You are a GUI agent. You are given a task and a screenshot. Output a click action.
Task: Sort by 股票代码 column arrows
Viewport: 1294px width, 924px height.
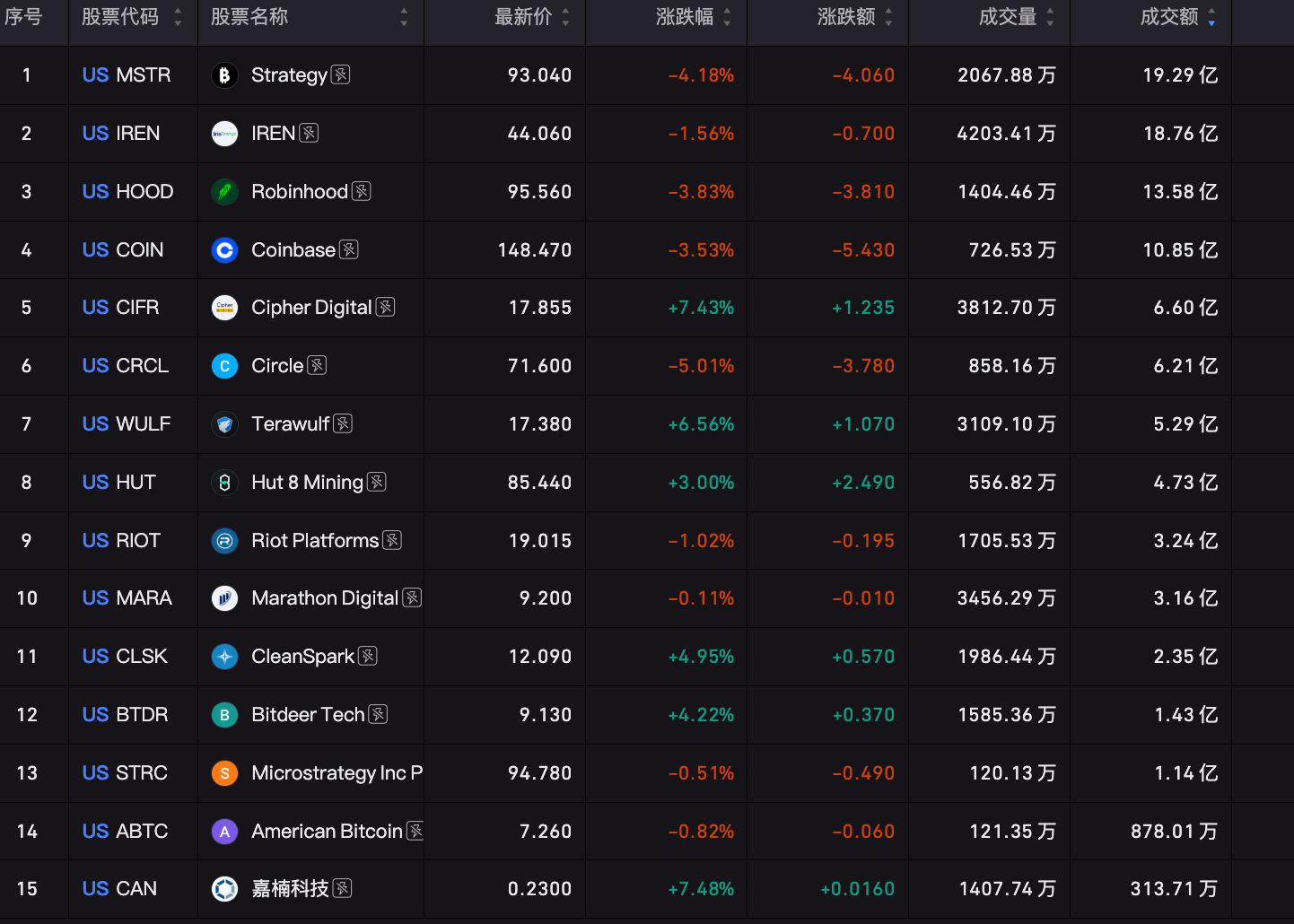[x=178, y=17]
